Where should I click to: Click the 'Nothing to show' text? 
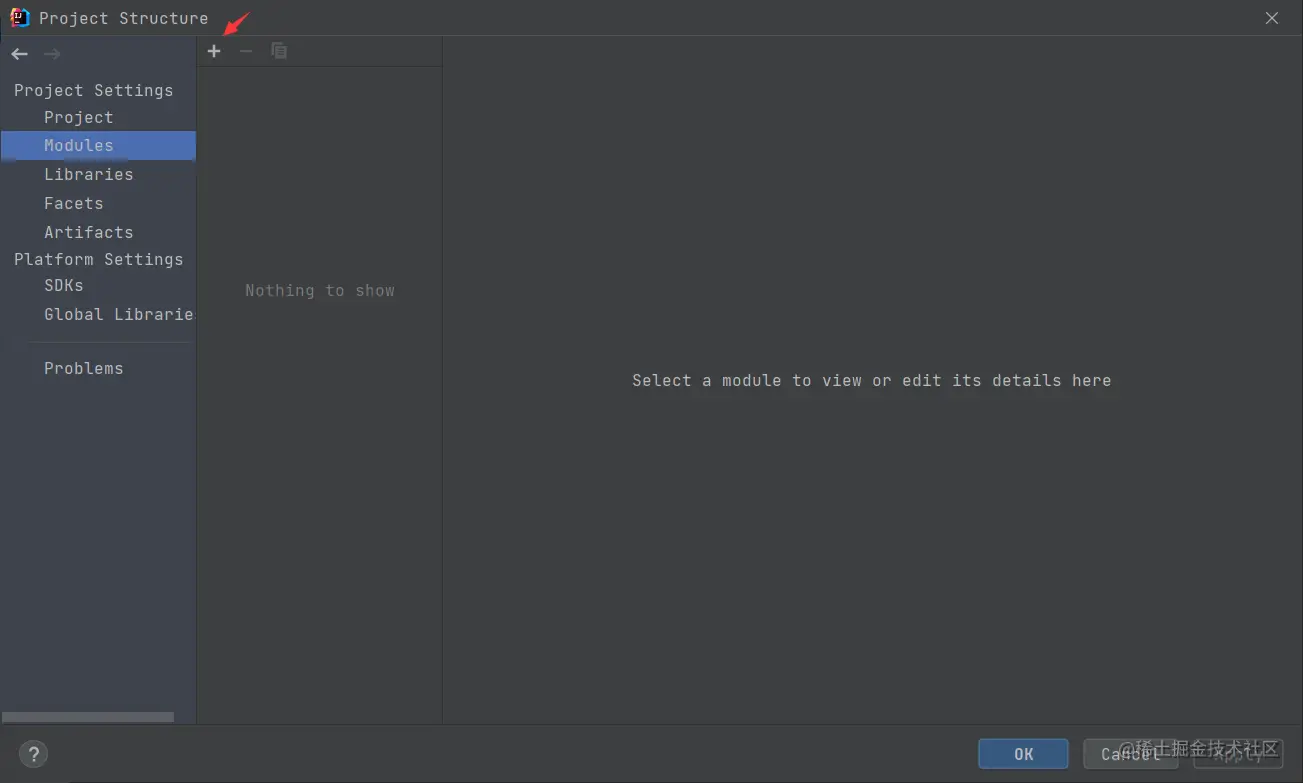tap(320, 290)
